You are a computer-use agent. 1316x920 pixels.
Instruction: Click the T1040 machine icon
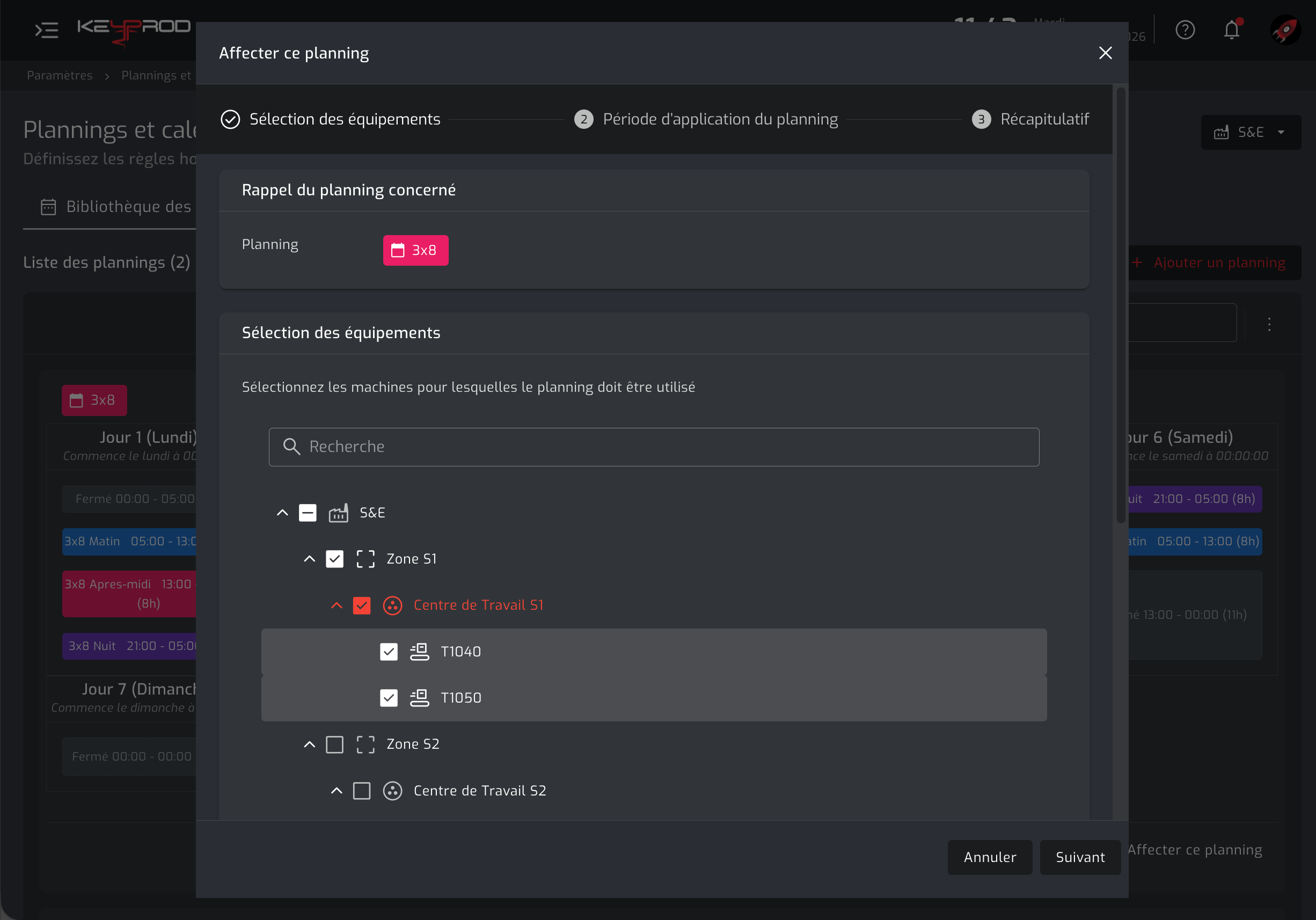tap(420, 652)
